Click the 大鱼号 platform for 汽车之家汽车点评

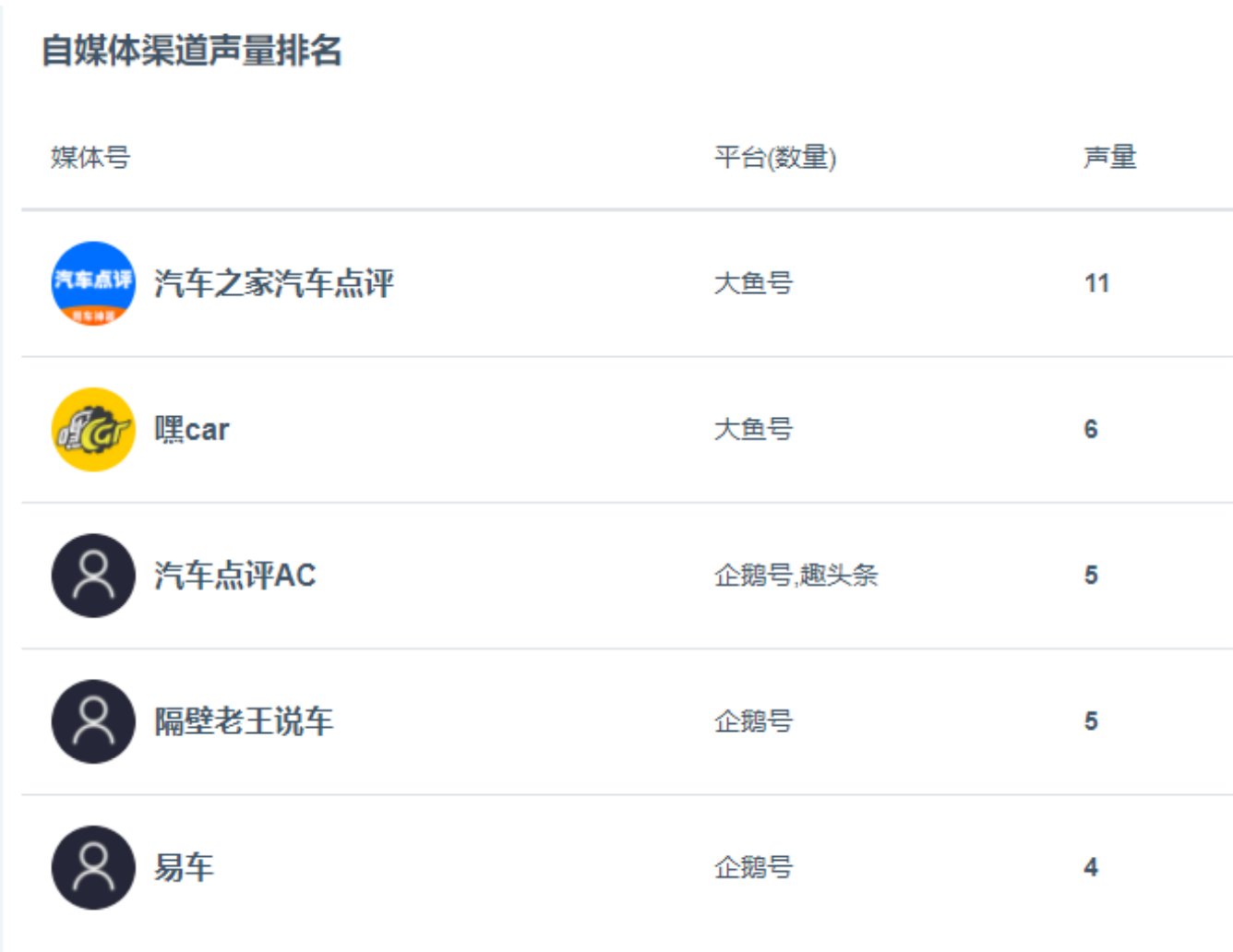click(753, 283)
